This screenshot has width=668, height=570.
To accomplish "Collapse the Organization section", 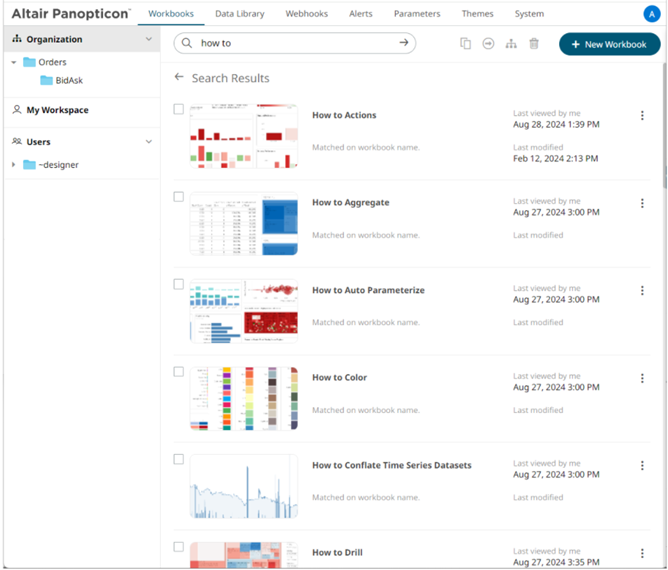I will [x=149, y=40].
